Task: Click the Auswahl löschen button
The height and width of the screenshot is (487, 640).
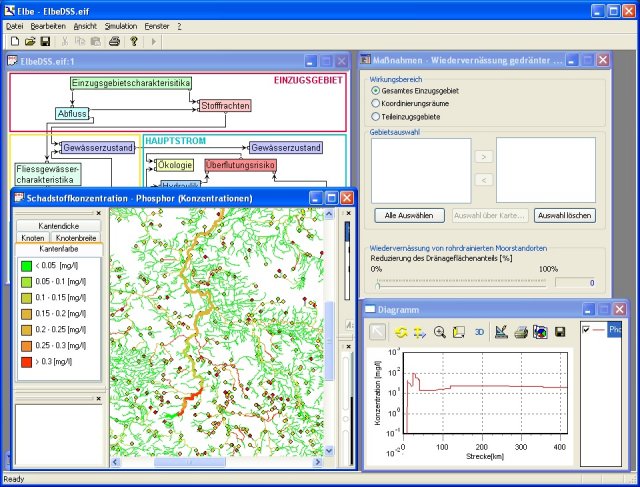Action: [x=565, y=215]
